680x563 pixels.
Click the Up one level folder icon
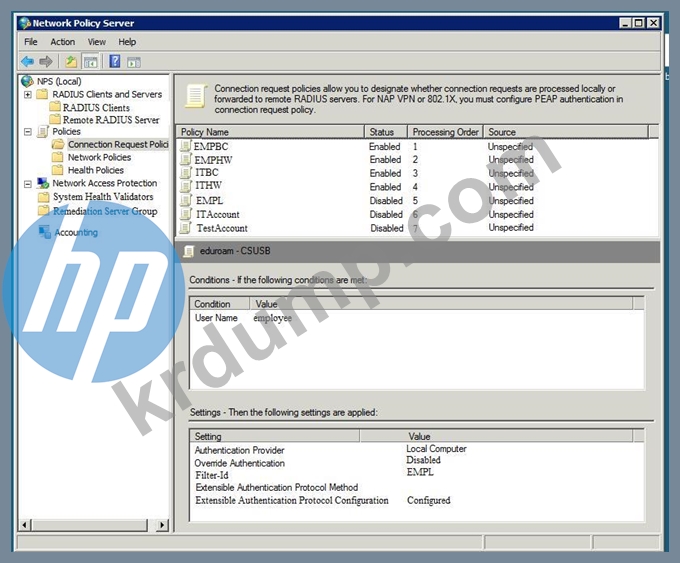pyautogui.click(x=71, y=62)
